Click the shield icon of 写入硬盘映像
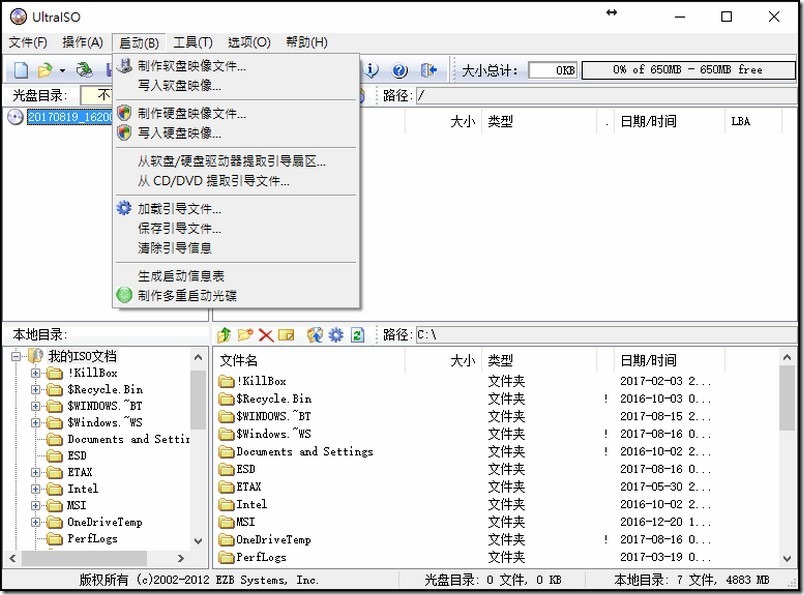This screenshot has width=804, height=595. click(x=124, y=133)
